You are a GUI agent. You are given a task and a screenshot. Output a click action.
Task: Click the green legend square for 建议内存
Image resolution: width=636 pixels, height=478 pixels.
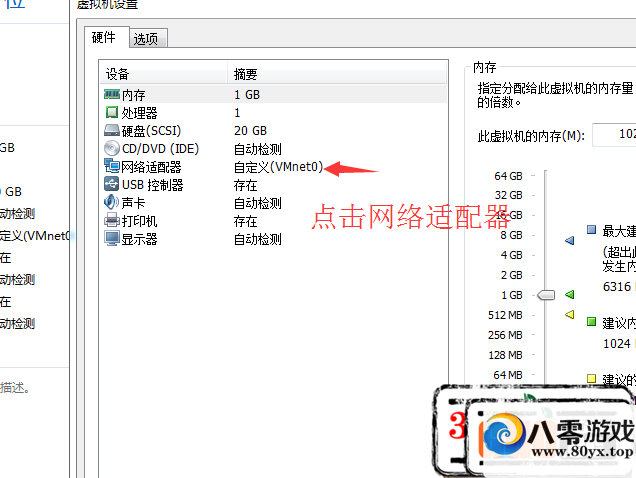click(x=591, y=322)
